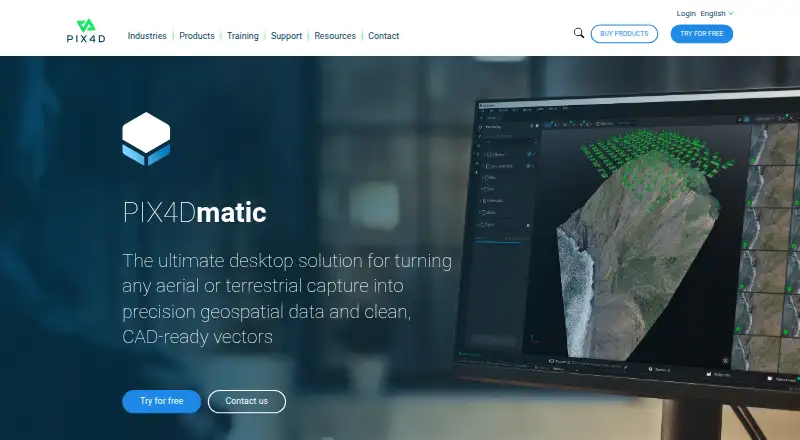Image resolution: width=800 pixels, height=440 pixels.
Task: Open the search magnifier icon
Action: tap(579, 33)
